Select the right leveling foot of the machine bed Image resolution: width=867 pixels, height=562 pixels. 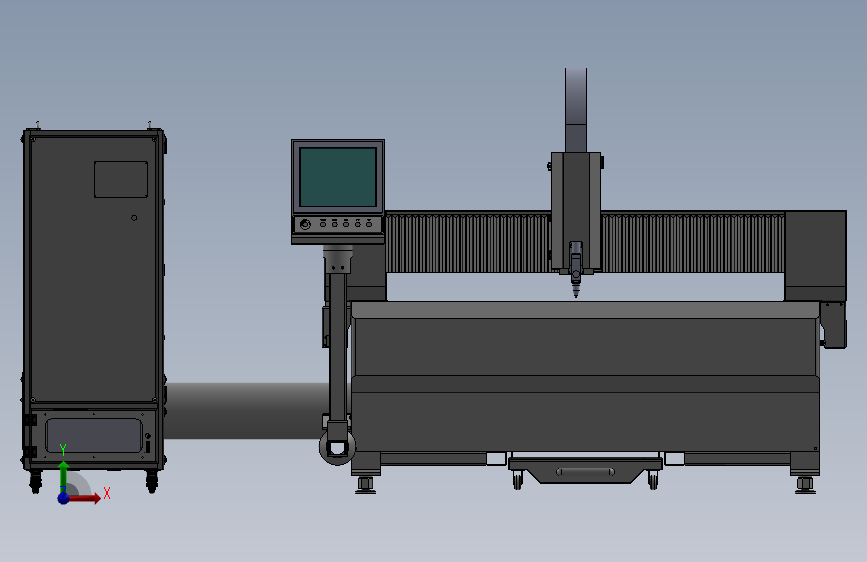click(x=806, y=485)
